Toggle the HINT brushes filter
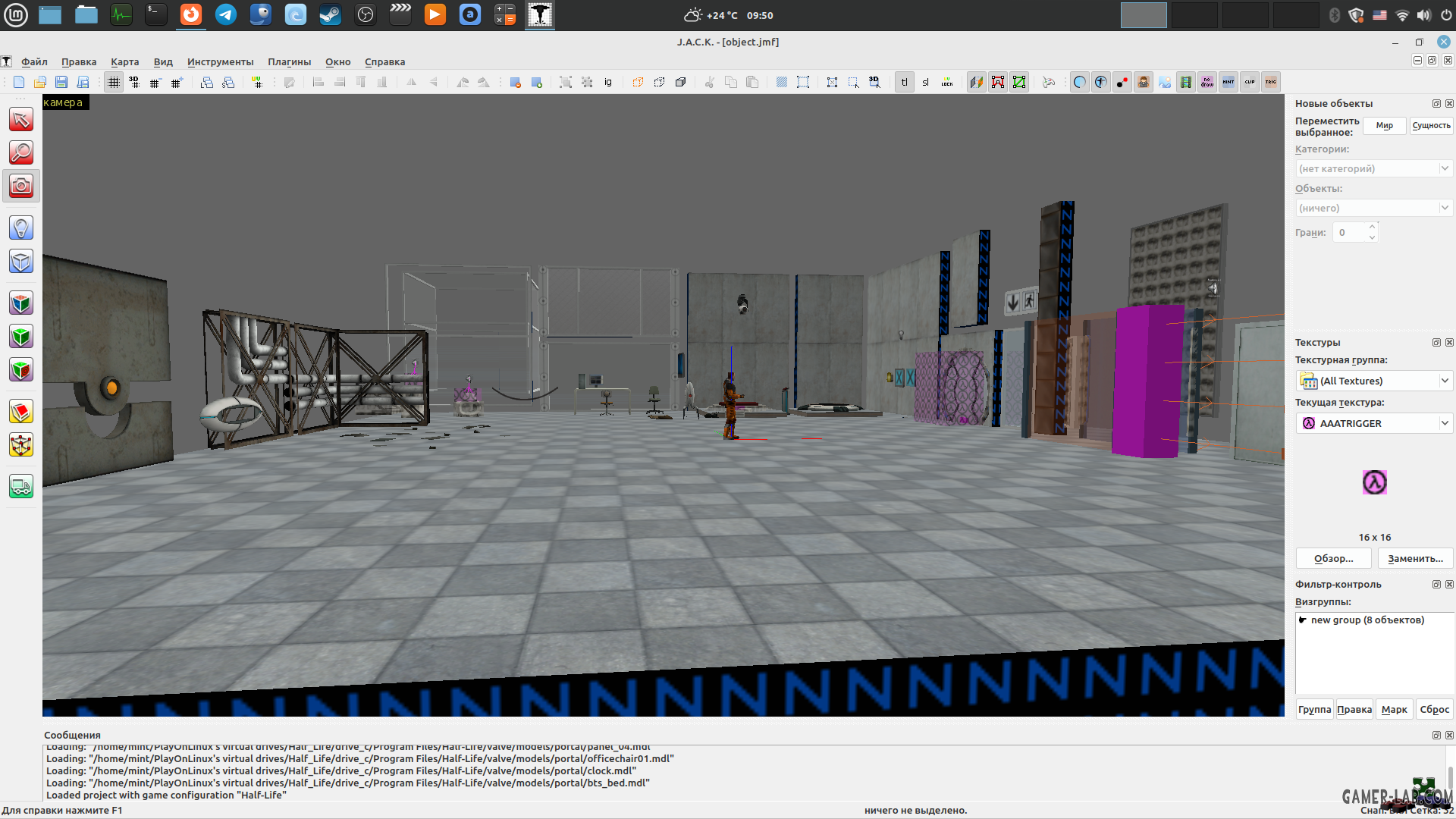 coord(1228,83)
